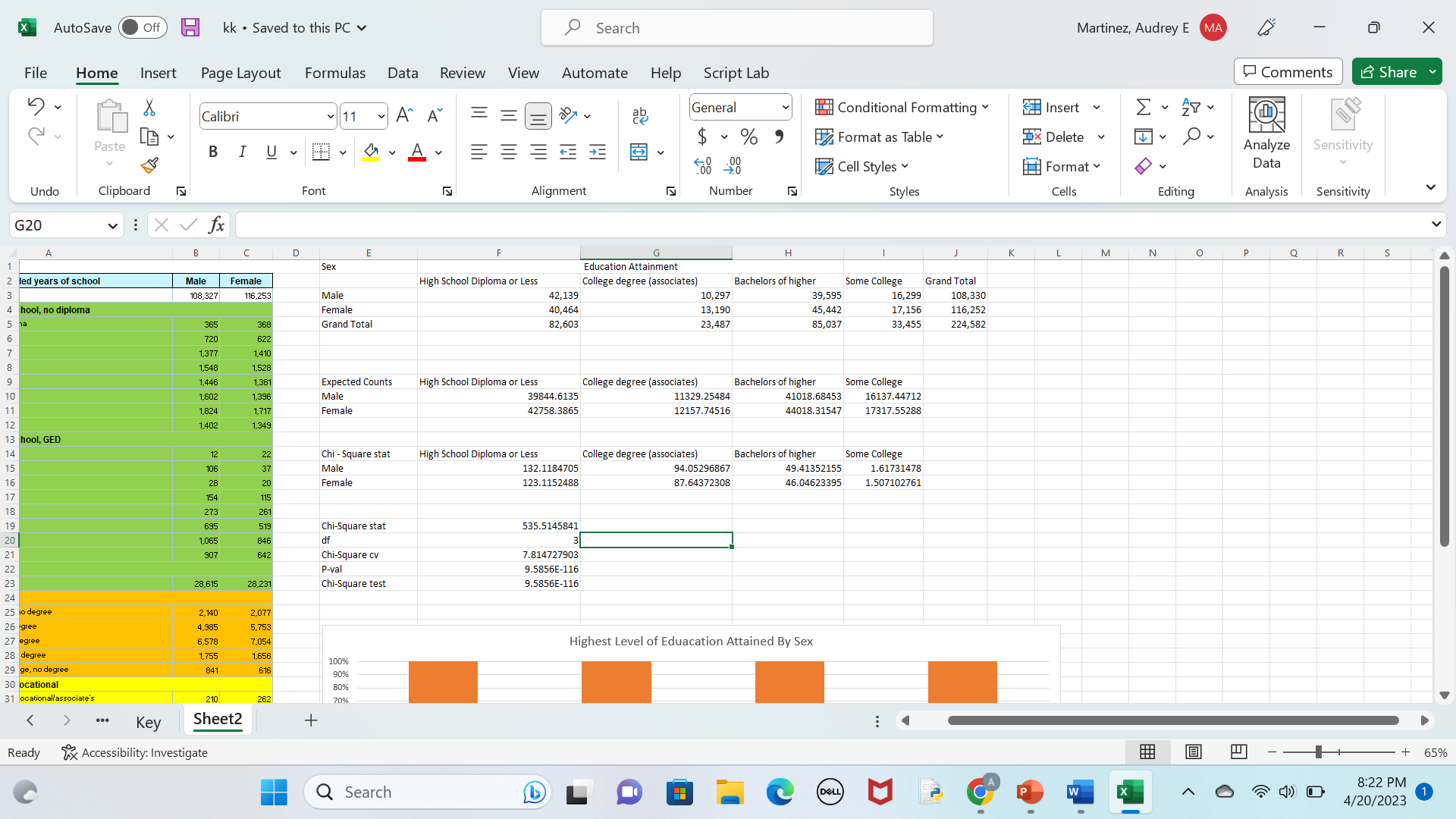Click the Cut scissors icon

(149, 108)
